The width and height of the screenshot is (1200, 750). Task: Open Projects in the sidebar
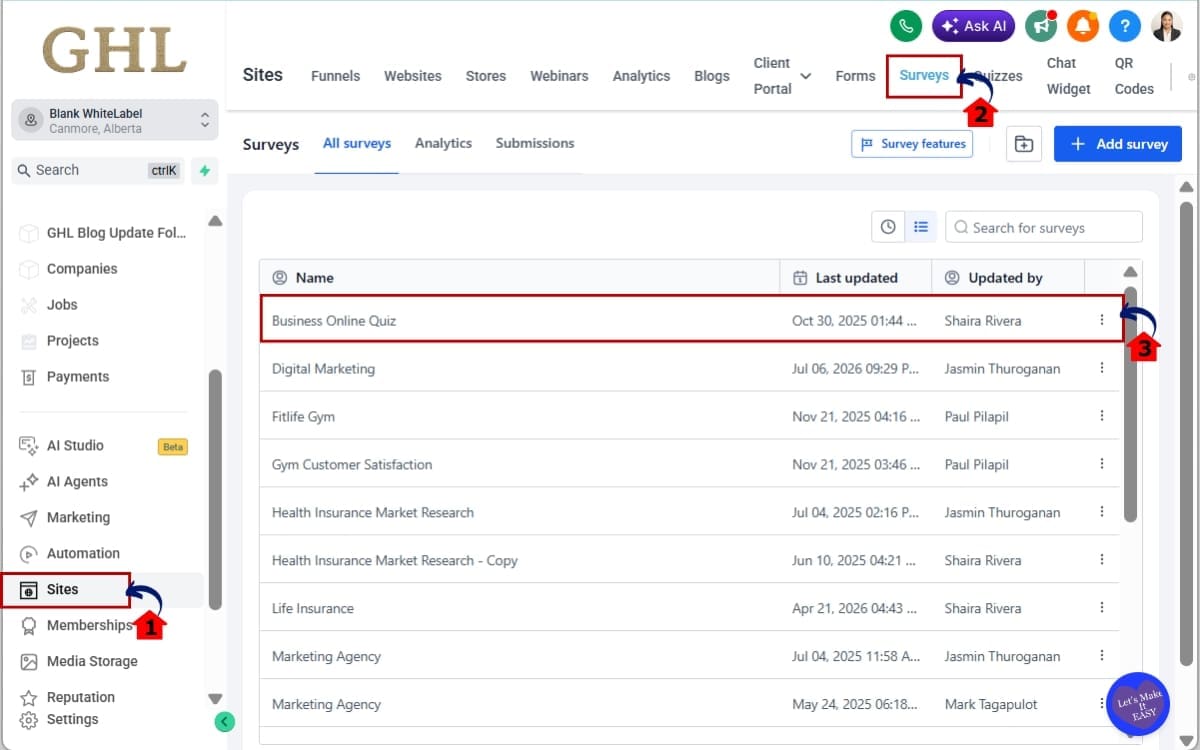73,341
